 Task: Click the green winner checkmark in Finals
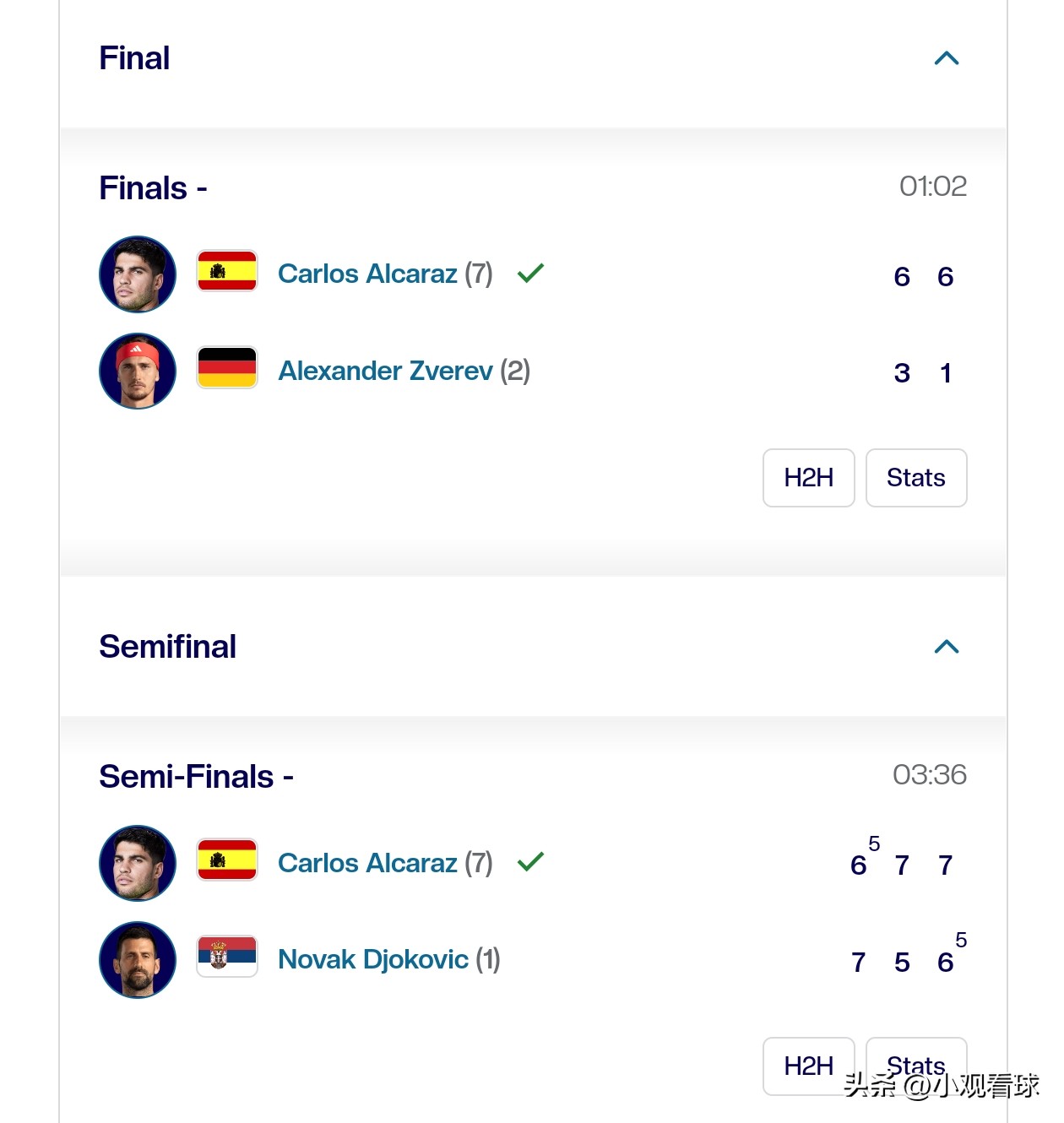530,273
